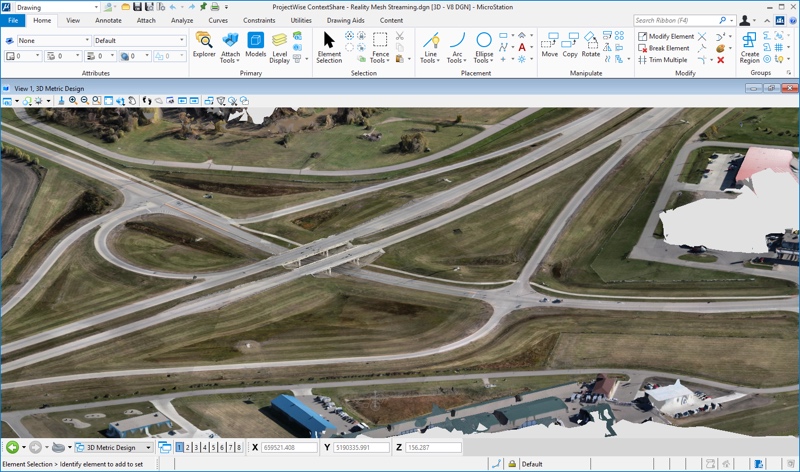Click the Update View paintbrush icon
The image size is (800, 472).
[61, 101]
